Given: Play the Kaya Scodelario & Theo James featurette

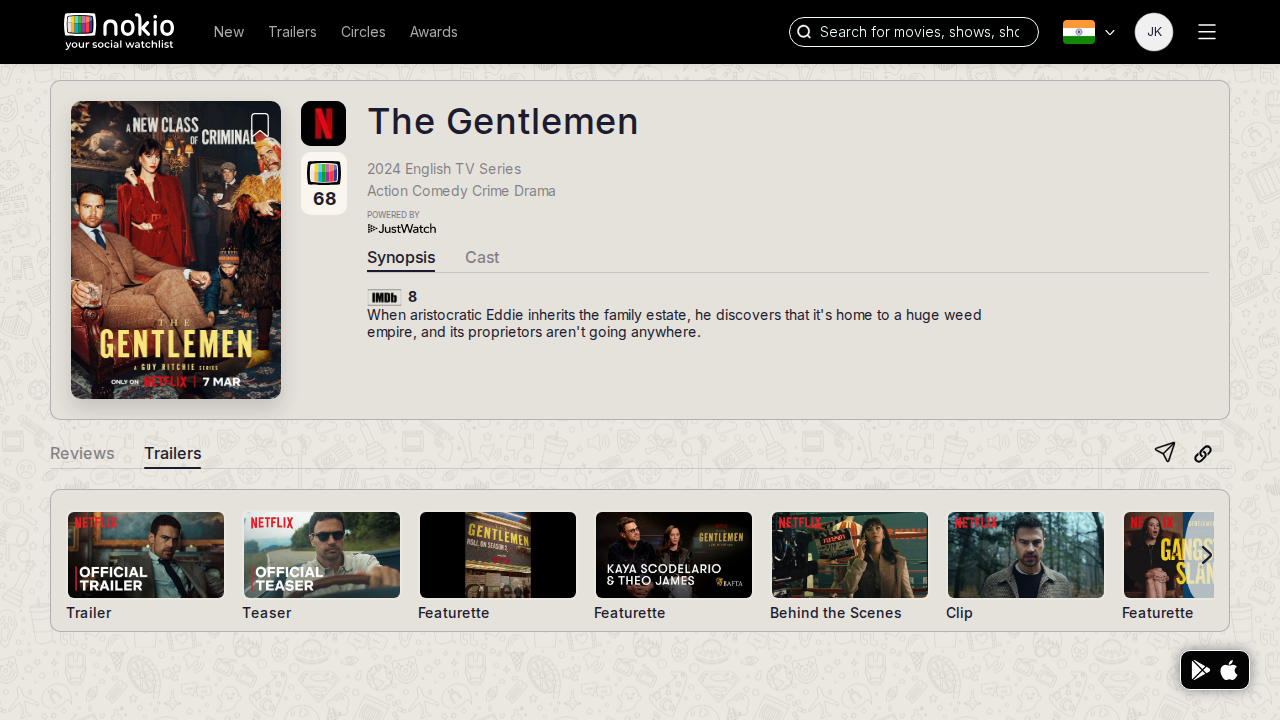Looking at the screenshot, I should tap(674, 555).
